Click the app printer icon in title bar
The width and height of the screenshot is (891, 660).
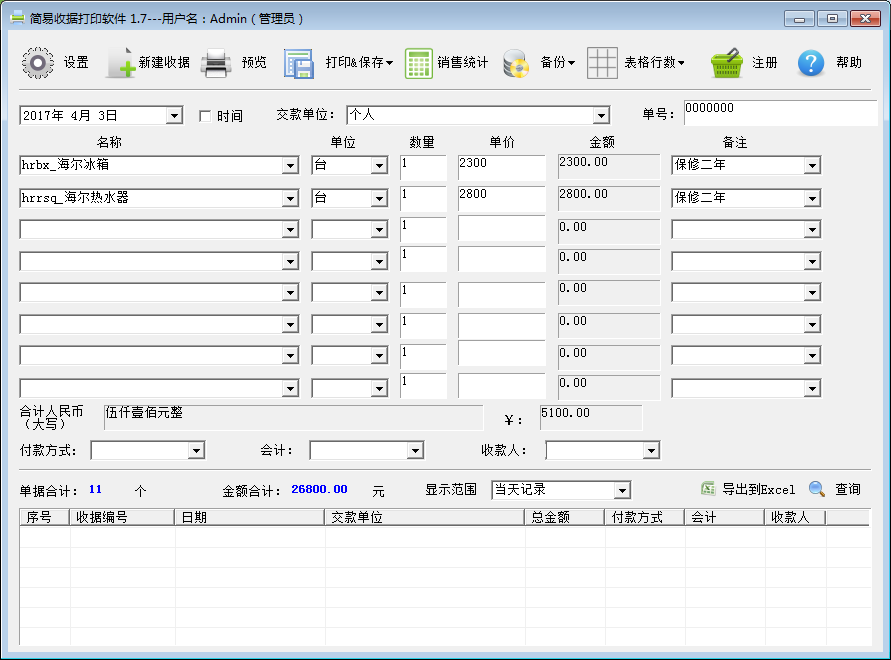(18, 18)
